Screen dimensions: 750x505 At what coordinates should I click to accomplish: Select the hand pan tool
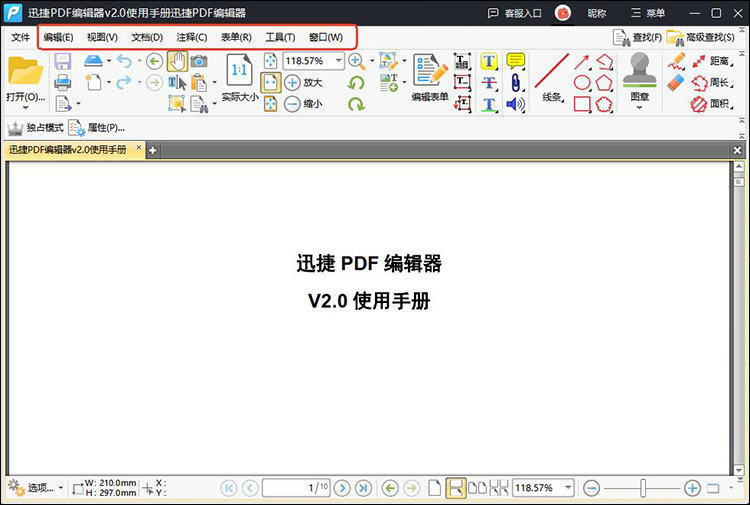point(177,61)
